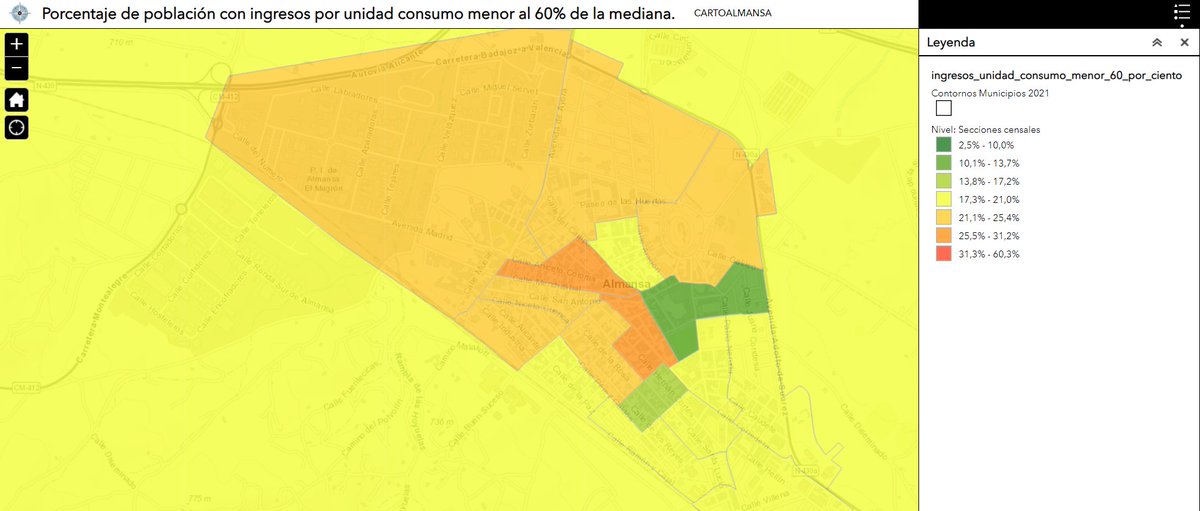Click the 'Contornos Municipios 2021' label
Screen dimensions: 1200x511
point(990,93)
